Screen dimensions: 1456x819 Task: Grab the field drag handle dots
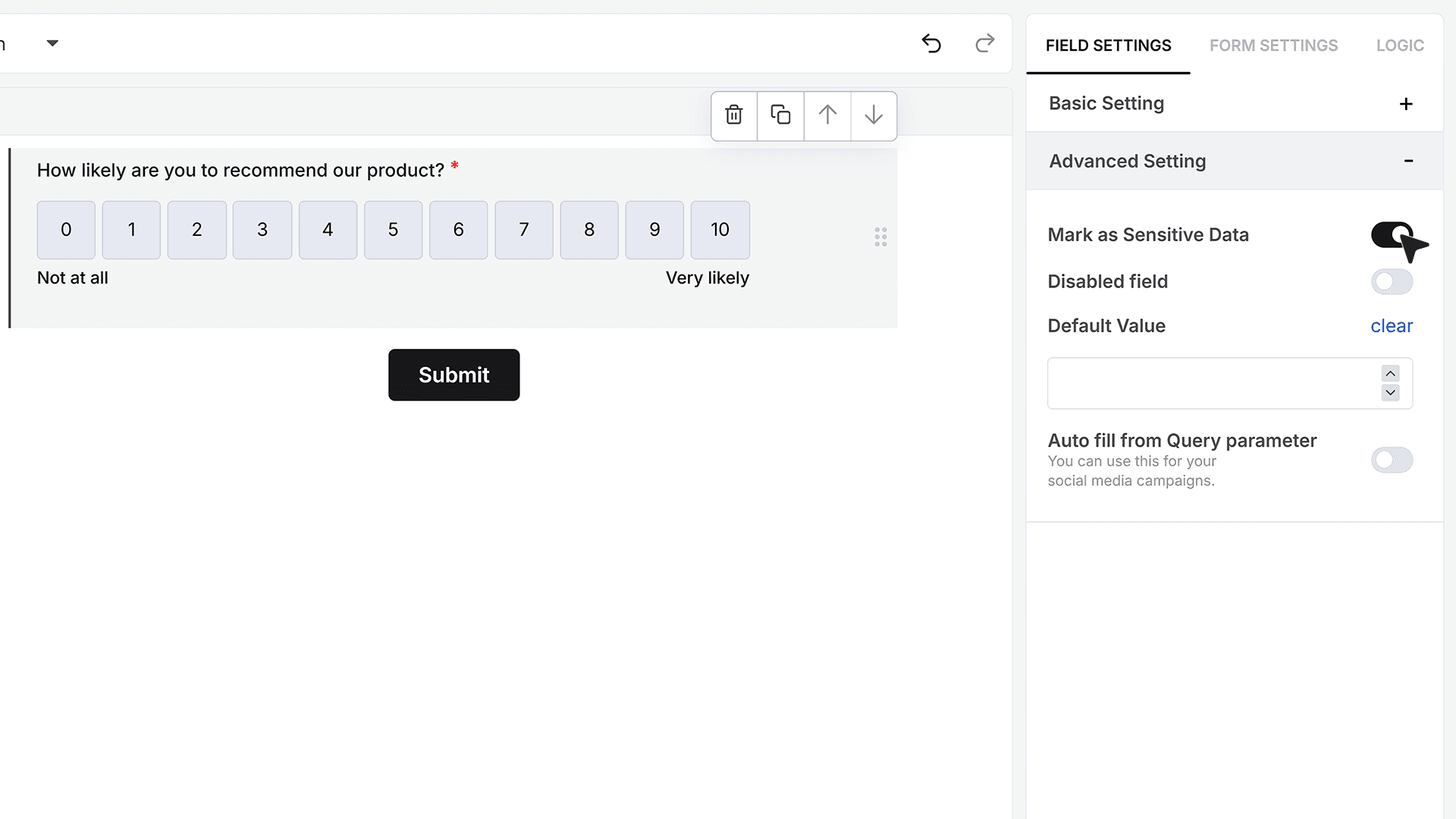click(880, 237)
